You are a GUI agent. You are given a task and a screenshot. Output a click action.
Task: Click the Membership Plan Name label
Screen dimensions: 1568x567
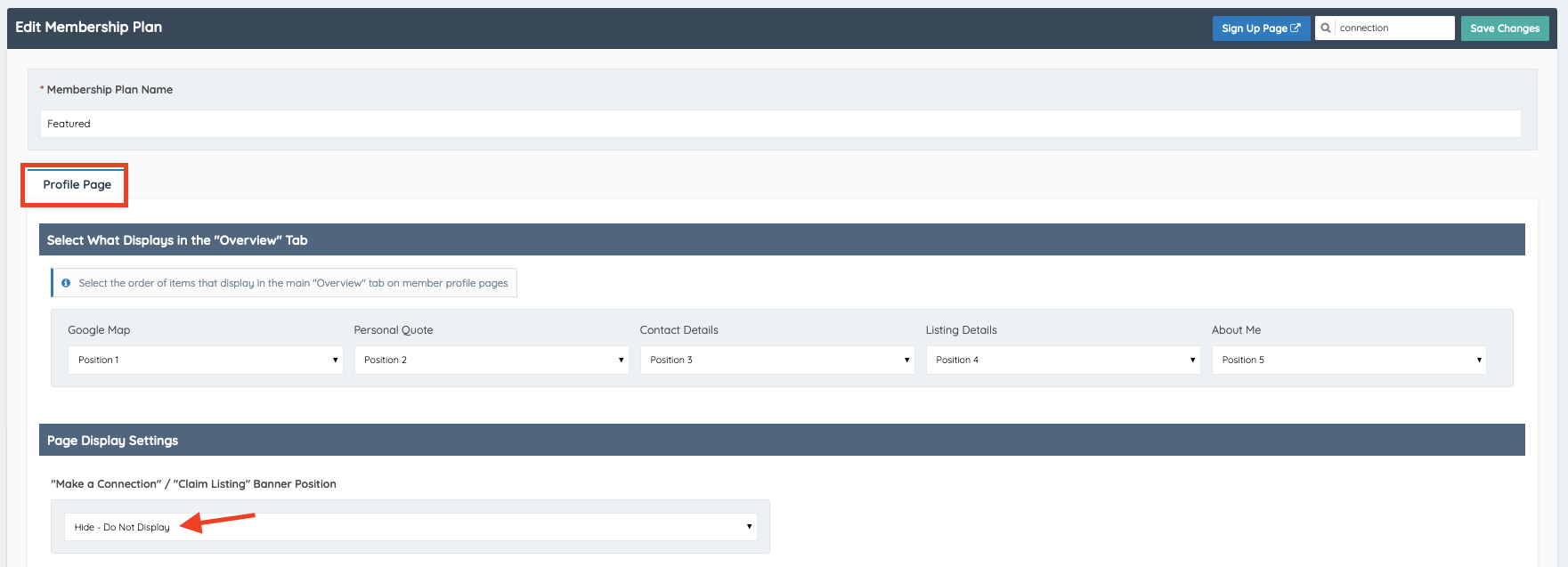click(x=110, y=90)
